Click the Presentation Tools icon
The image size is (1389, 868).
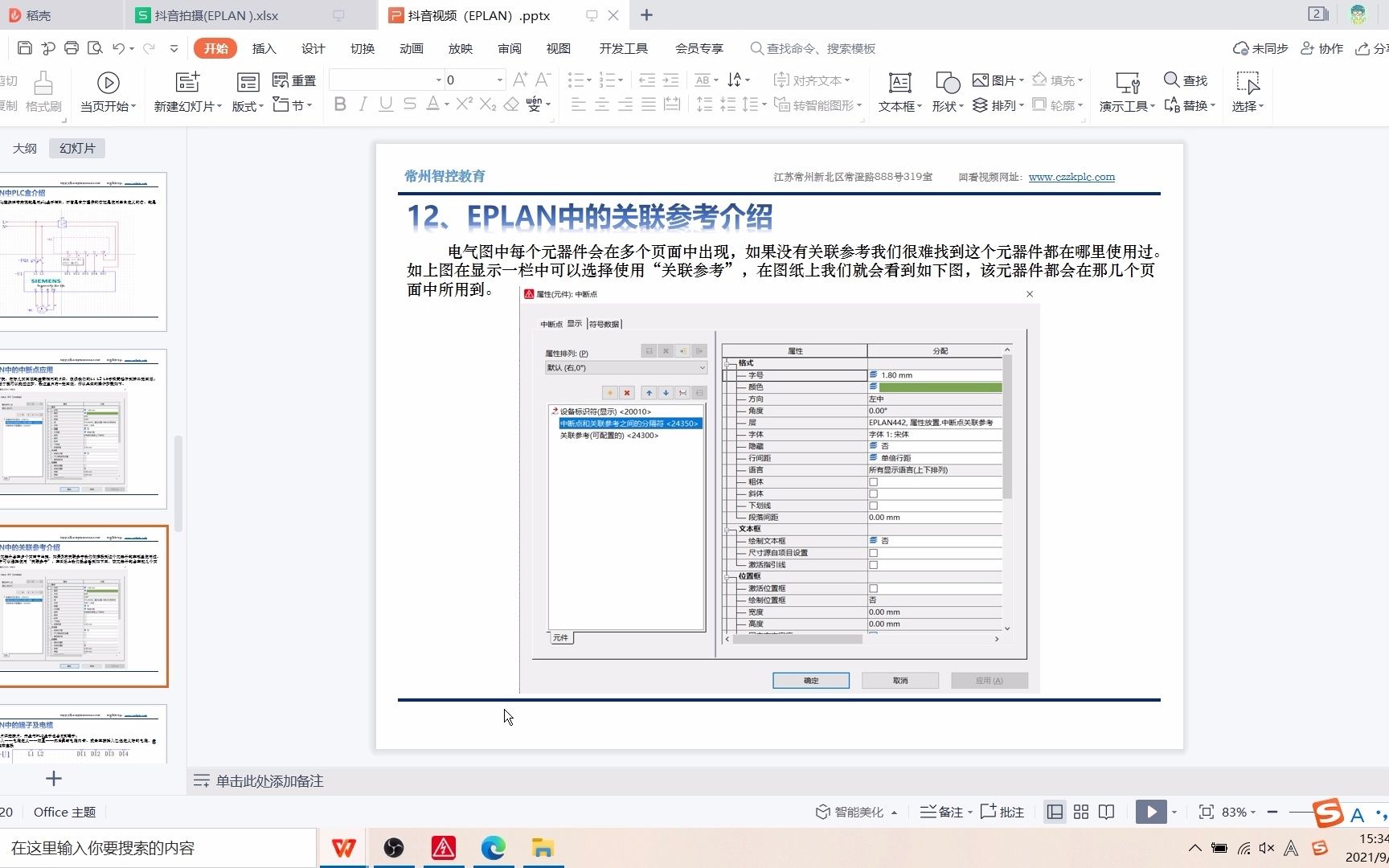coord(1128,83)
